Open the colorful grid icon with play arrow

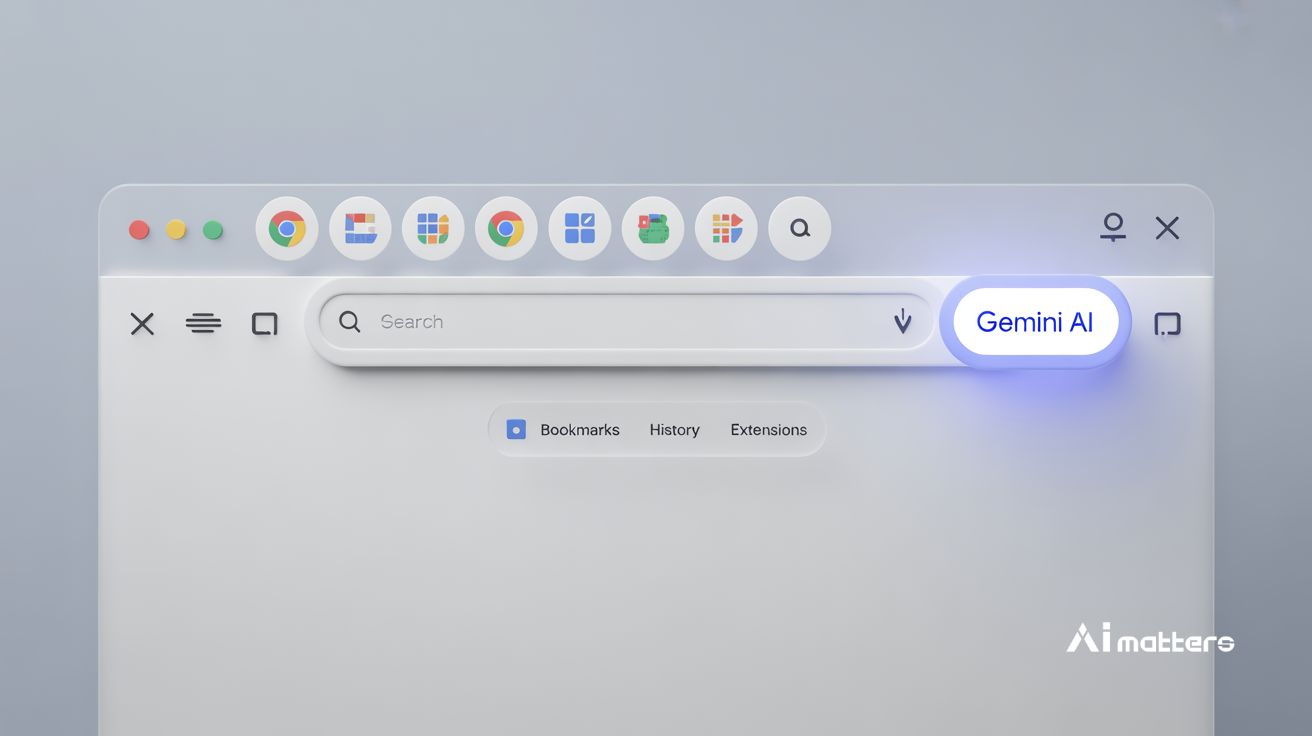pyautogui.click(x=726, y=229)
